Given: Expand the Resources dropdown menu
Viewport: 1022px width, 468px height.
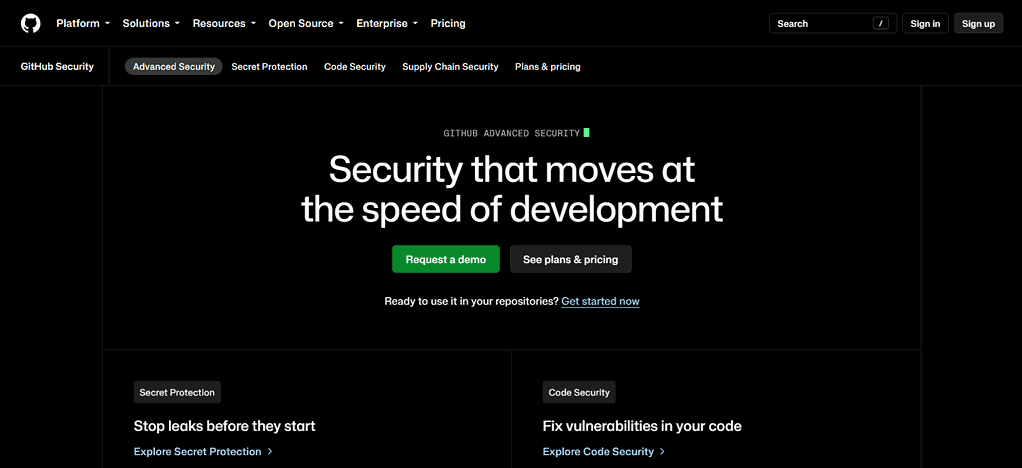Looking at the screenshot, I should click(x=224, y=23).
